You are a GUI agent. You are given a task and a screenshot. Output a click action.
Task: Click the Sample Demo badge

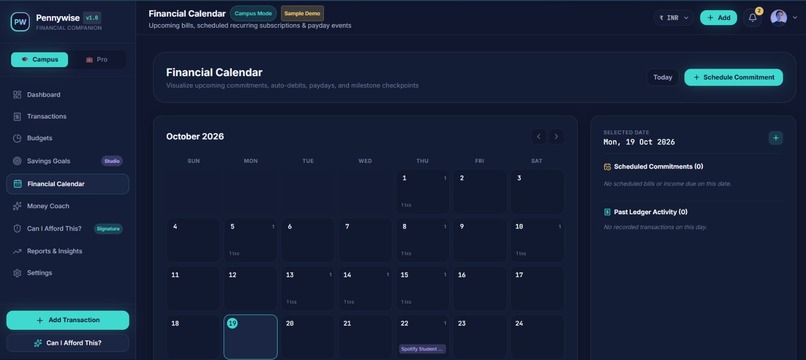pyautogui.click(x=302, y=13)
